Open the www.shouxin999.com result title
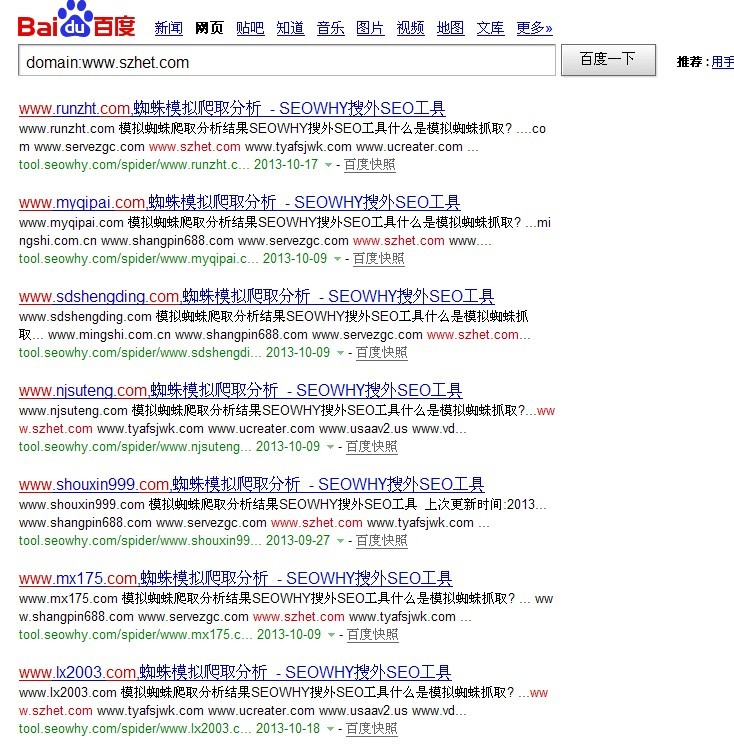The height and width of the screenshot is (745, 734). pos(251,485)
